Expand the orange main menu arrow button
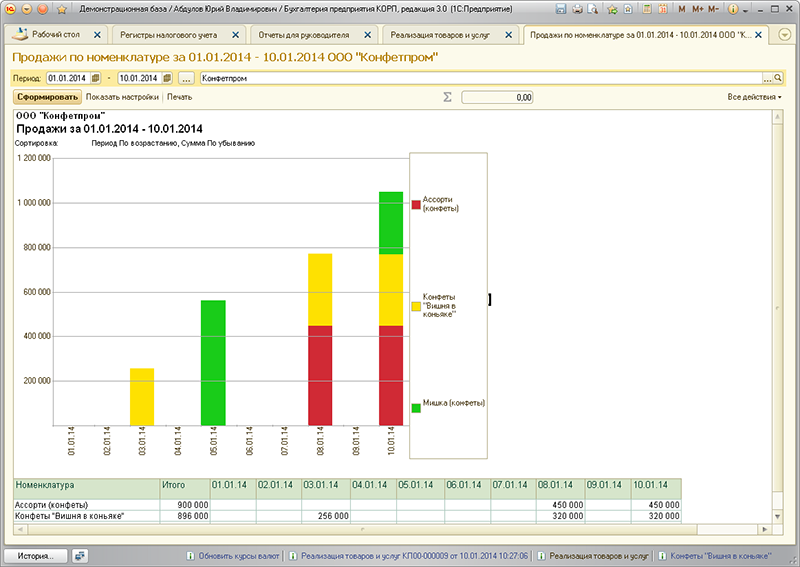800x567 pixels. tap(27, 9)
